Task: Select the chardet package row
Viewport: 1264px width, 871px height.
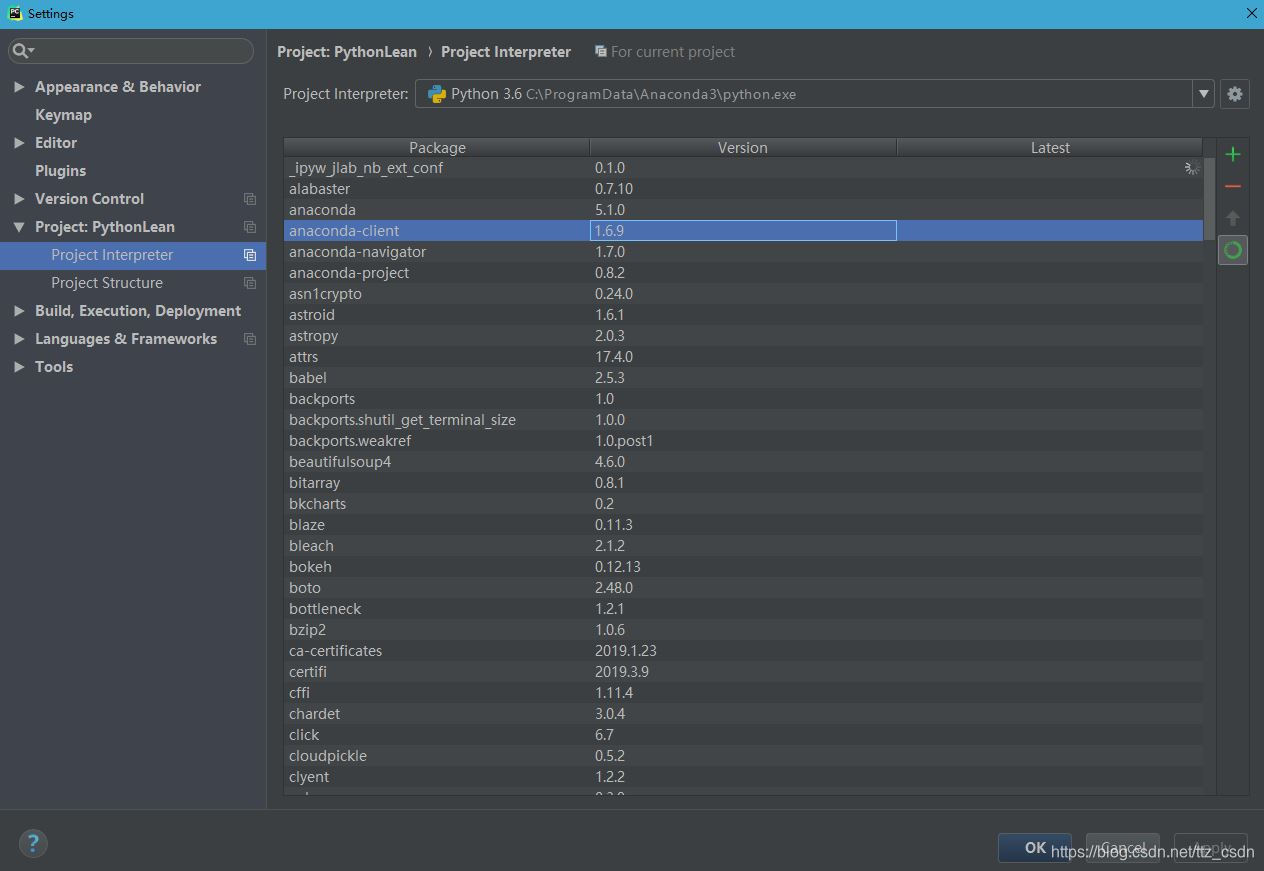Action: click(743, 714)
